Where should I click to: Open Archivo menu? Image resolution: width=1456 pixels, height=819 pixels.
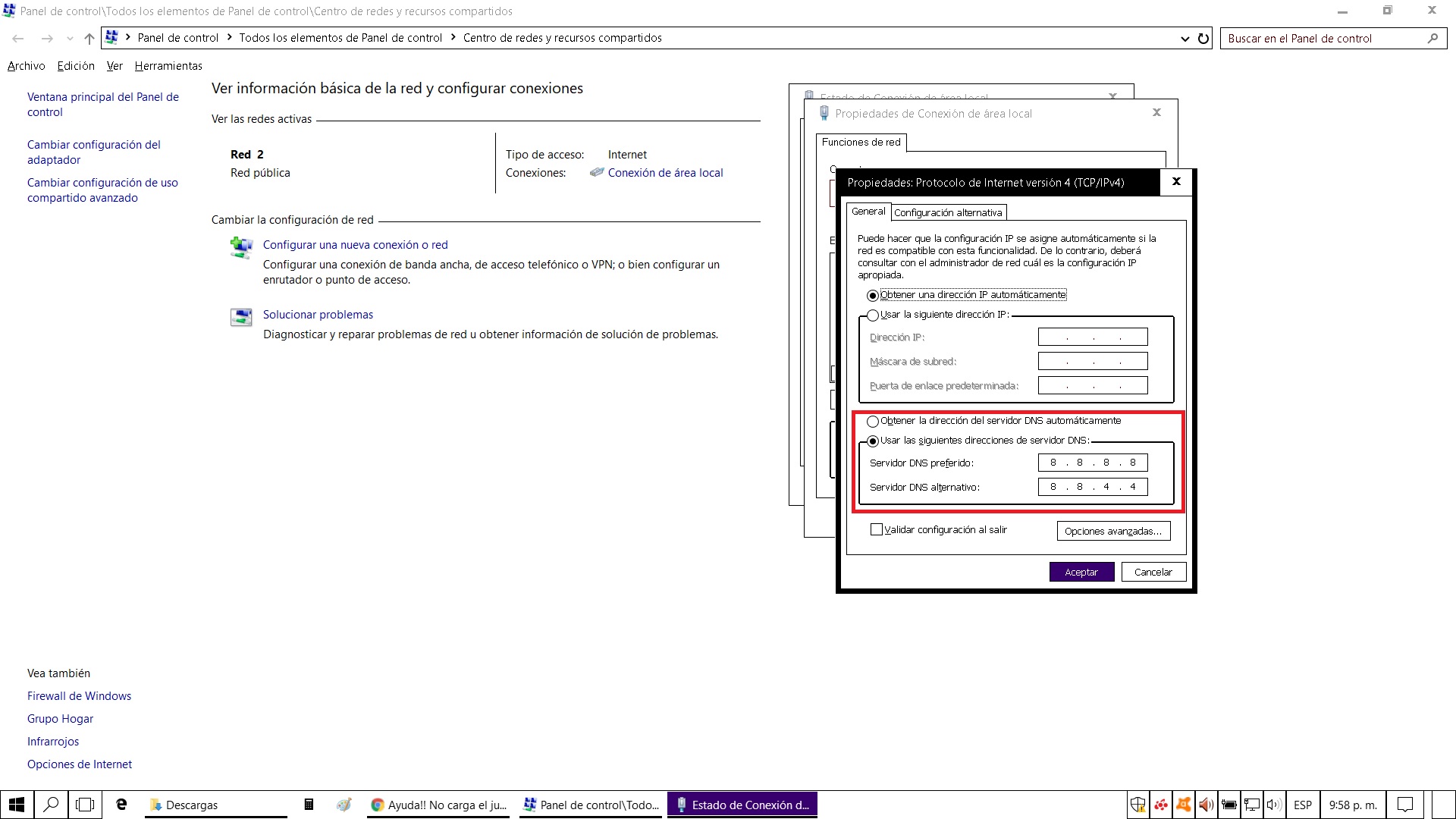point(27,66)
